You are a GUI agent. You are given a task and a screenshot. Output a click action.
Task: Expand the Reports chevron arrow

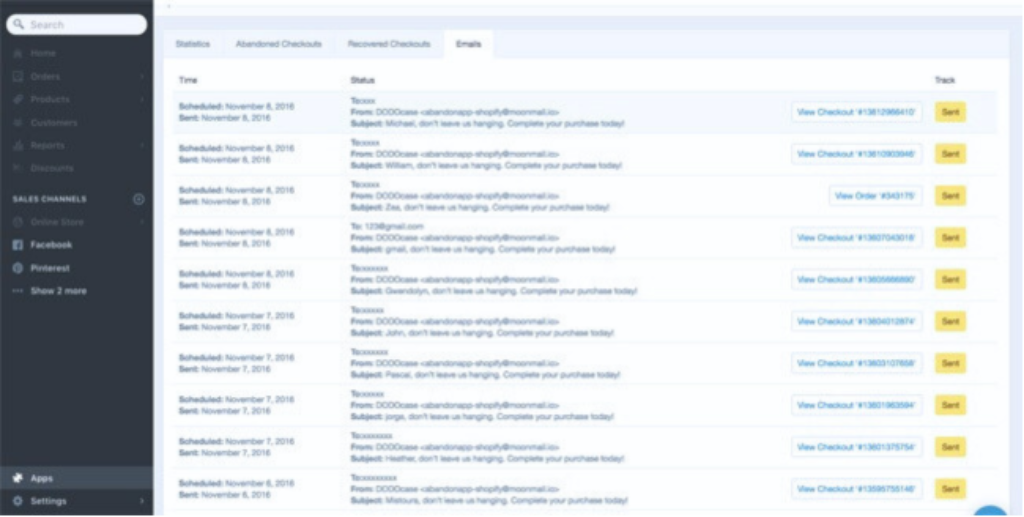pos(142,146)
